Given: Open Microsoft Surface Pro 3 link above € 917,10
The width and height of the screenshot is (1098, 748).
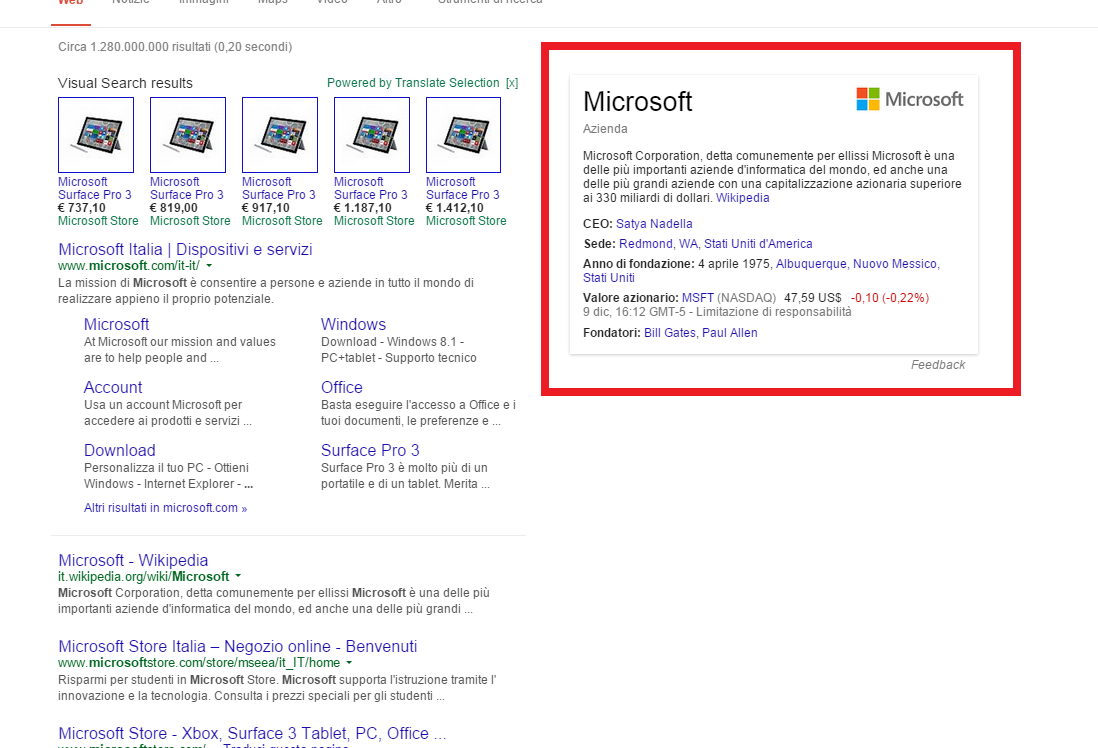Looking at the screenshot, I should (279, 188).
